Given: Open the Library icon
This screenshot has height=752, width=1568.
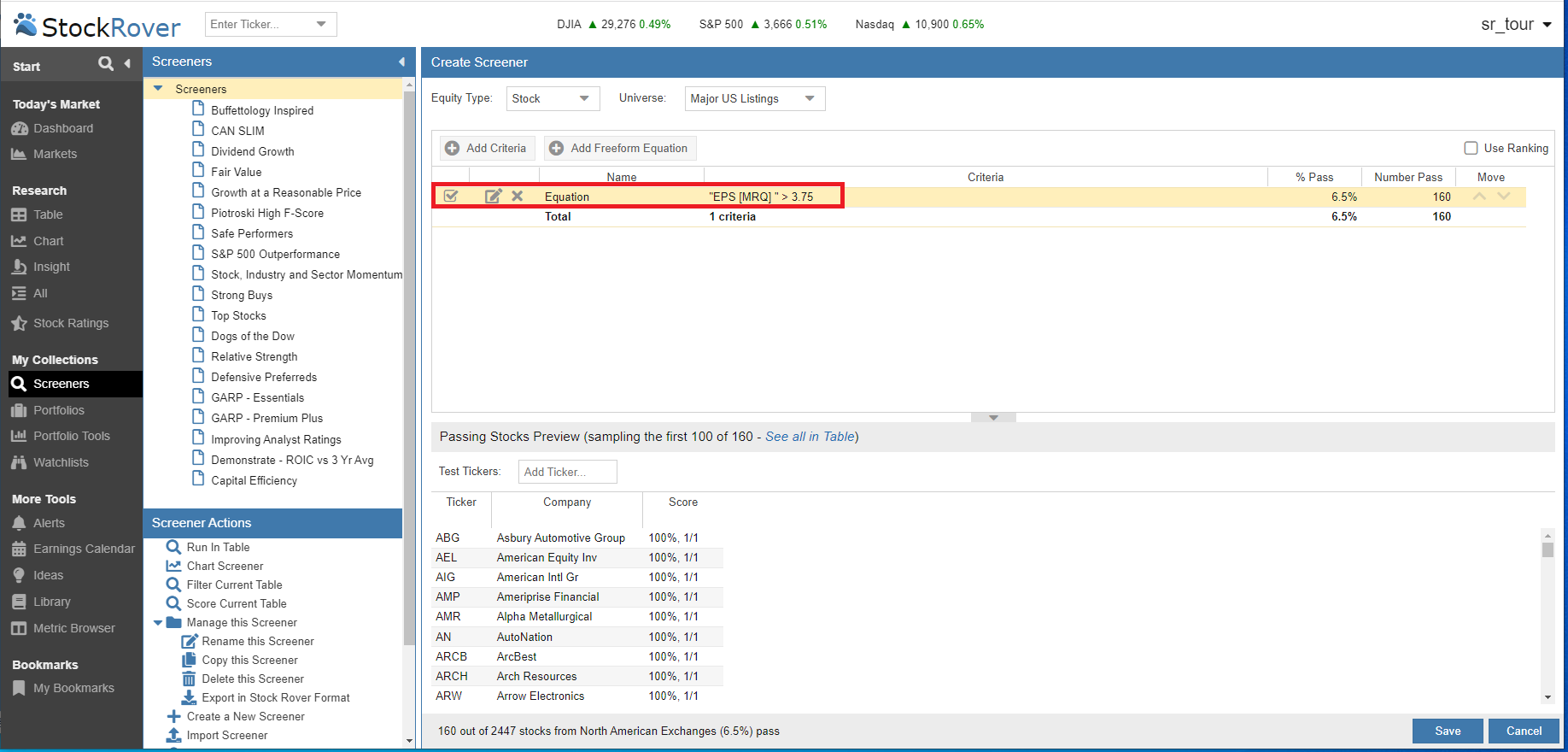Looking at the screenshot, I should tap(20, 602).
